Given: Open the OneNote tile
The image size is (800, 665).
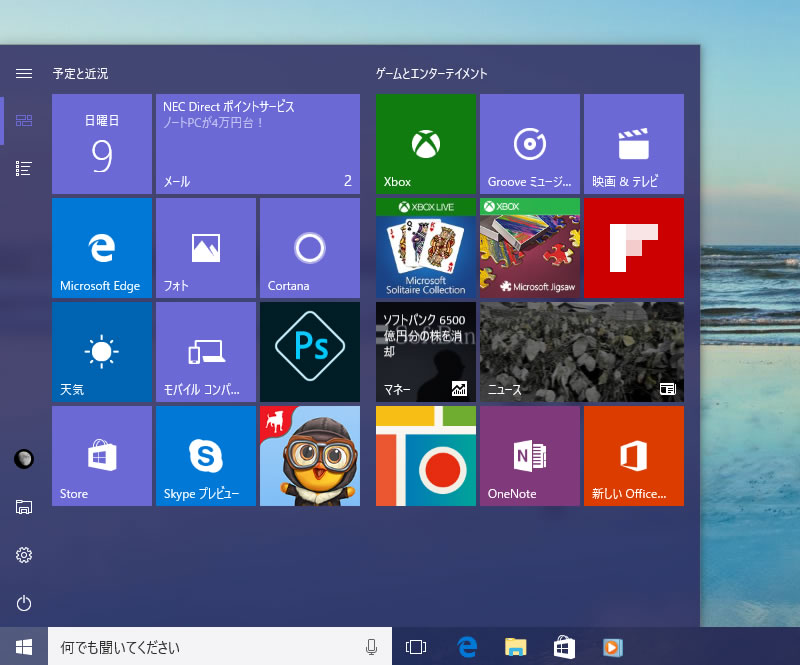Looking at the screenshot, I should 530,456.
